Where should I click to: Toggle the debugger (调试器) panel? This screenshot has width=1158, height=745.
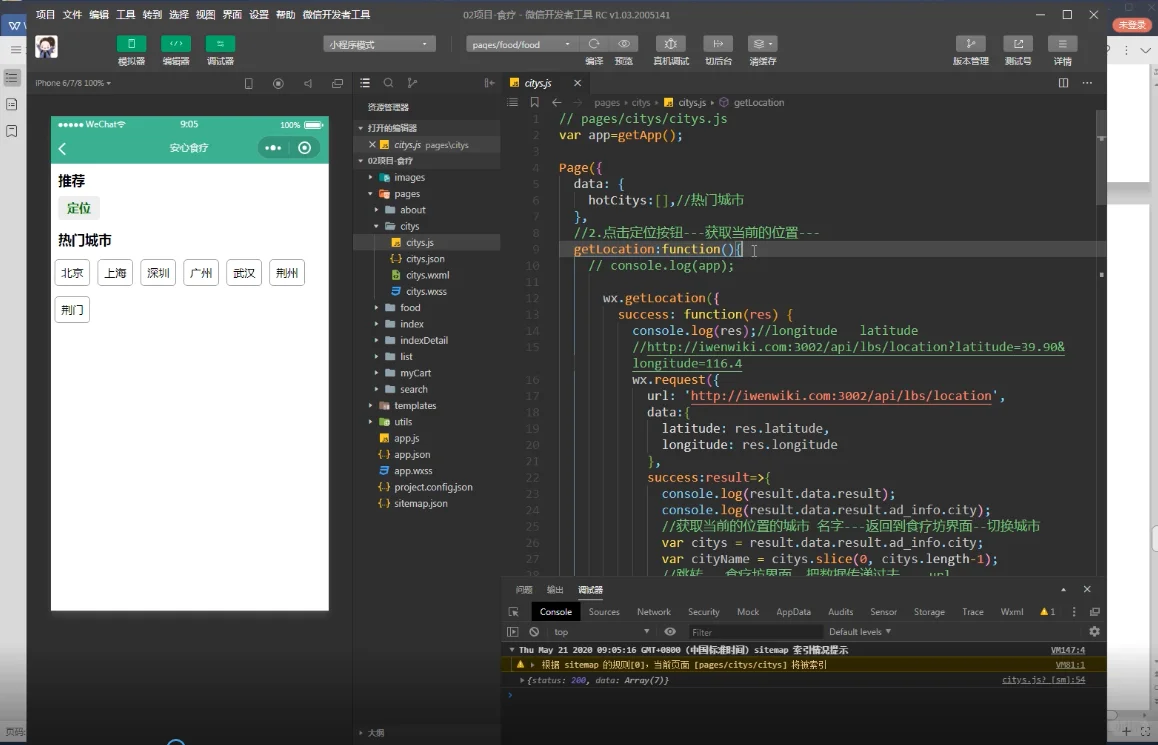[220, 44]
